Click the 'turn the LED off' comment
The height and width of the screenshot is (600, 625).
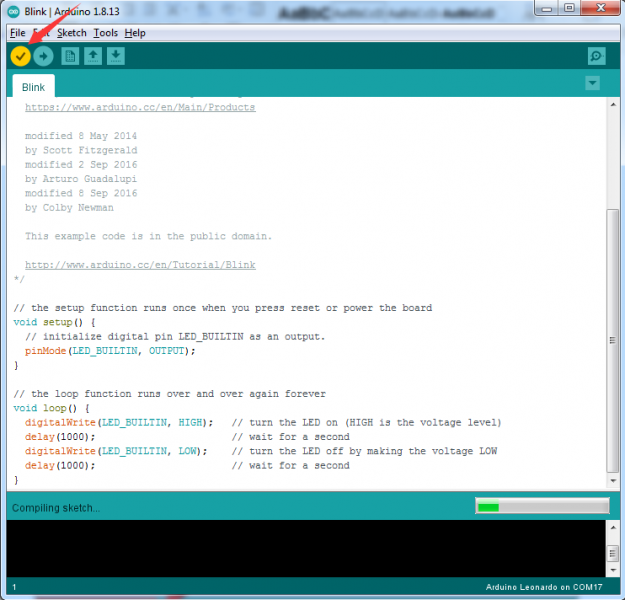(x=364, y=451)
